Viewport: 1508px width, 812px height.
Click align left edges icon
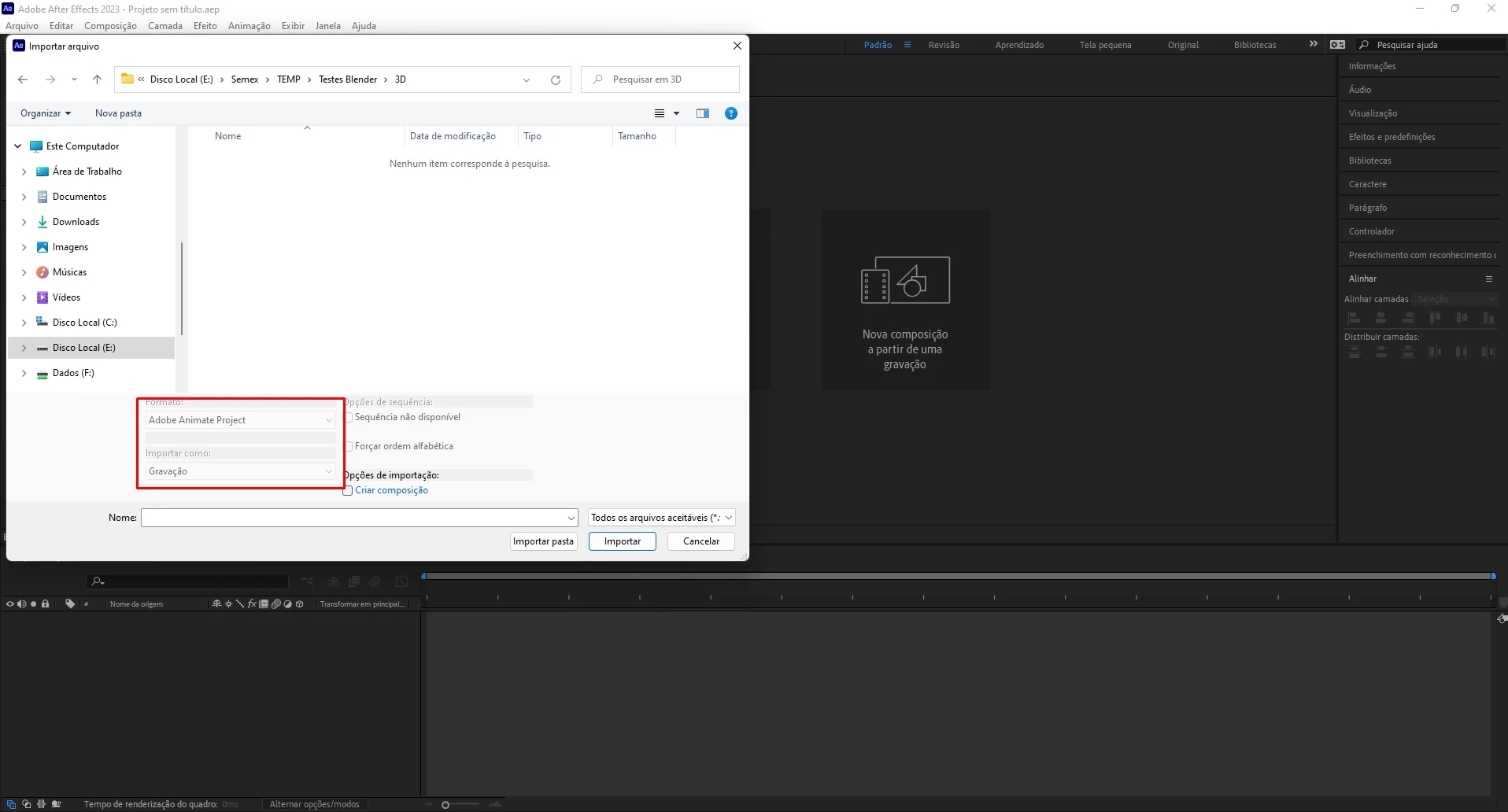pos(1355,318)
